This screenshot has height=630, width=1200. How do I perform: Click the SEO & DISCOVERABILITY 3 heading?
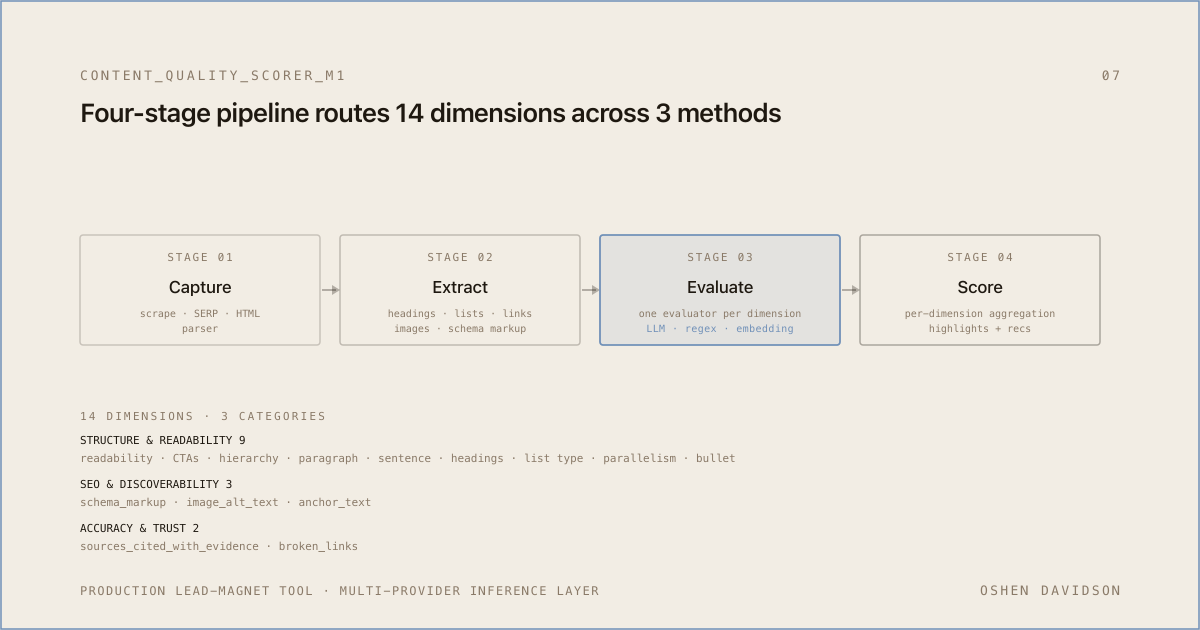(156, 484)
